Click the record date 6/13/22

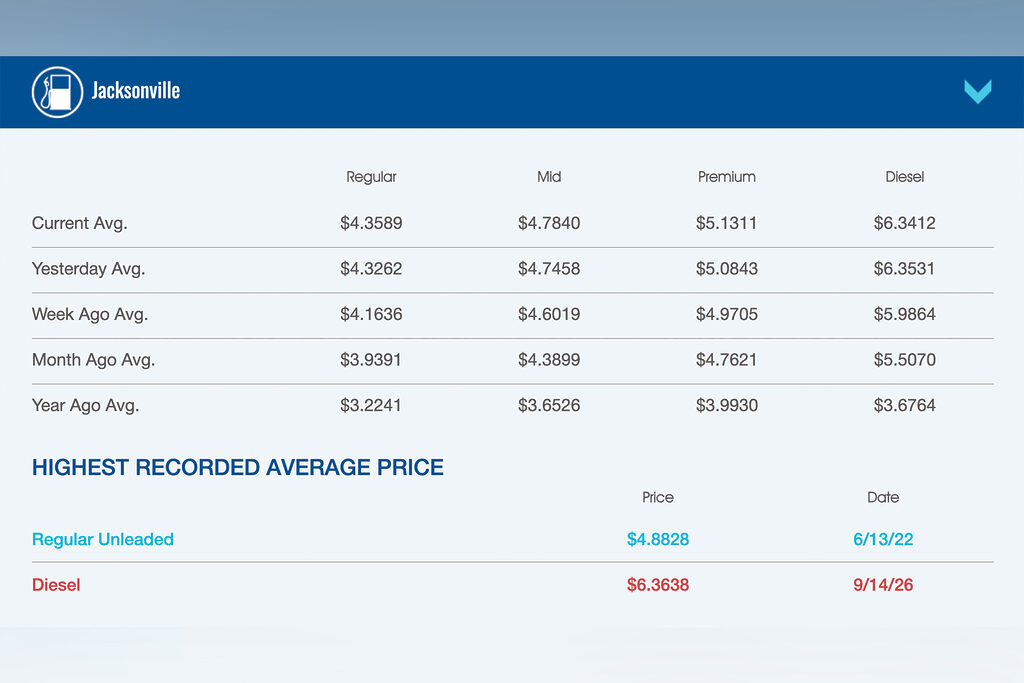(883, 539)
